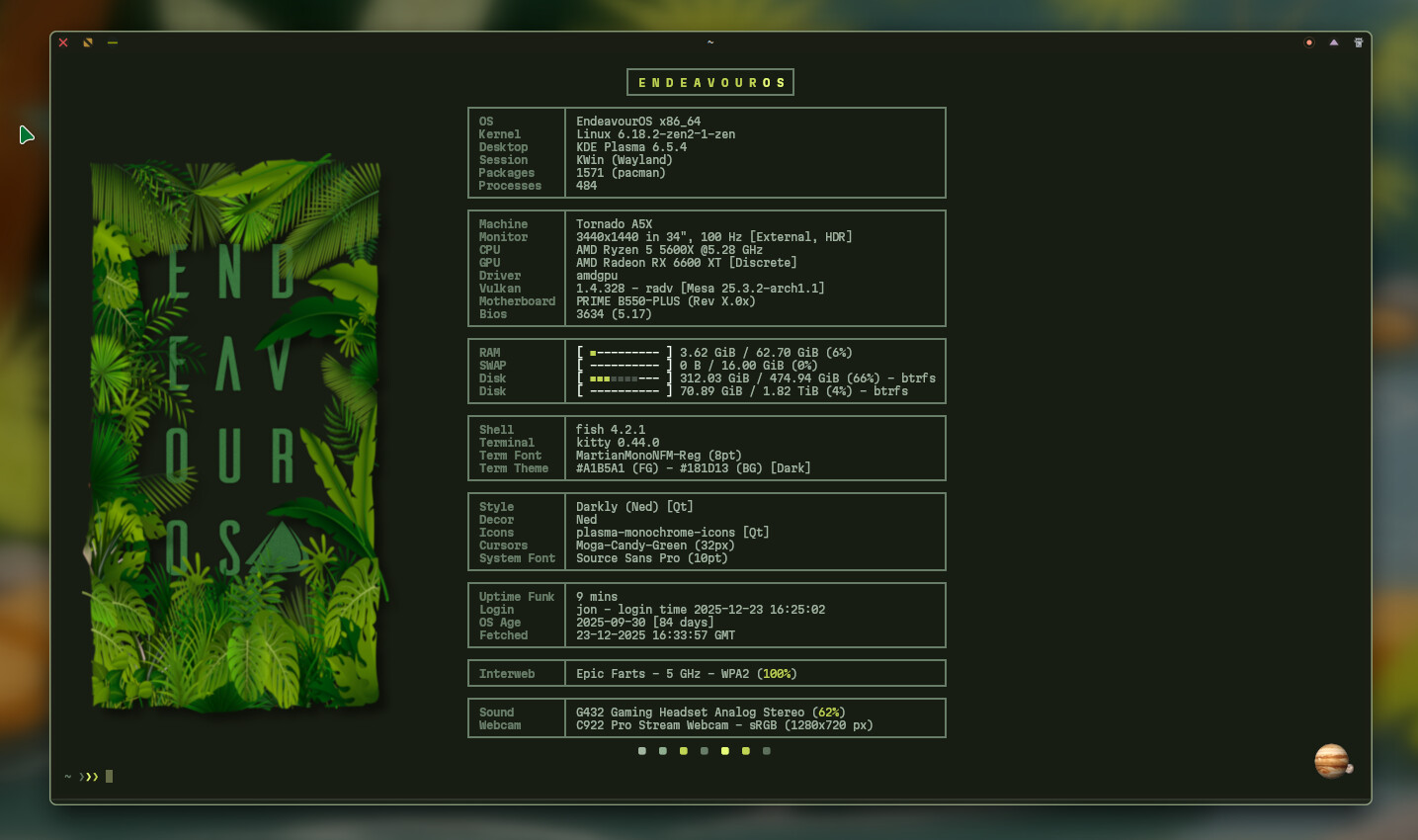This screenshot has width=1418, height=840.
Task: Click the RAM usage bar
Action: (625, 353)
